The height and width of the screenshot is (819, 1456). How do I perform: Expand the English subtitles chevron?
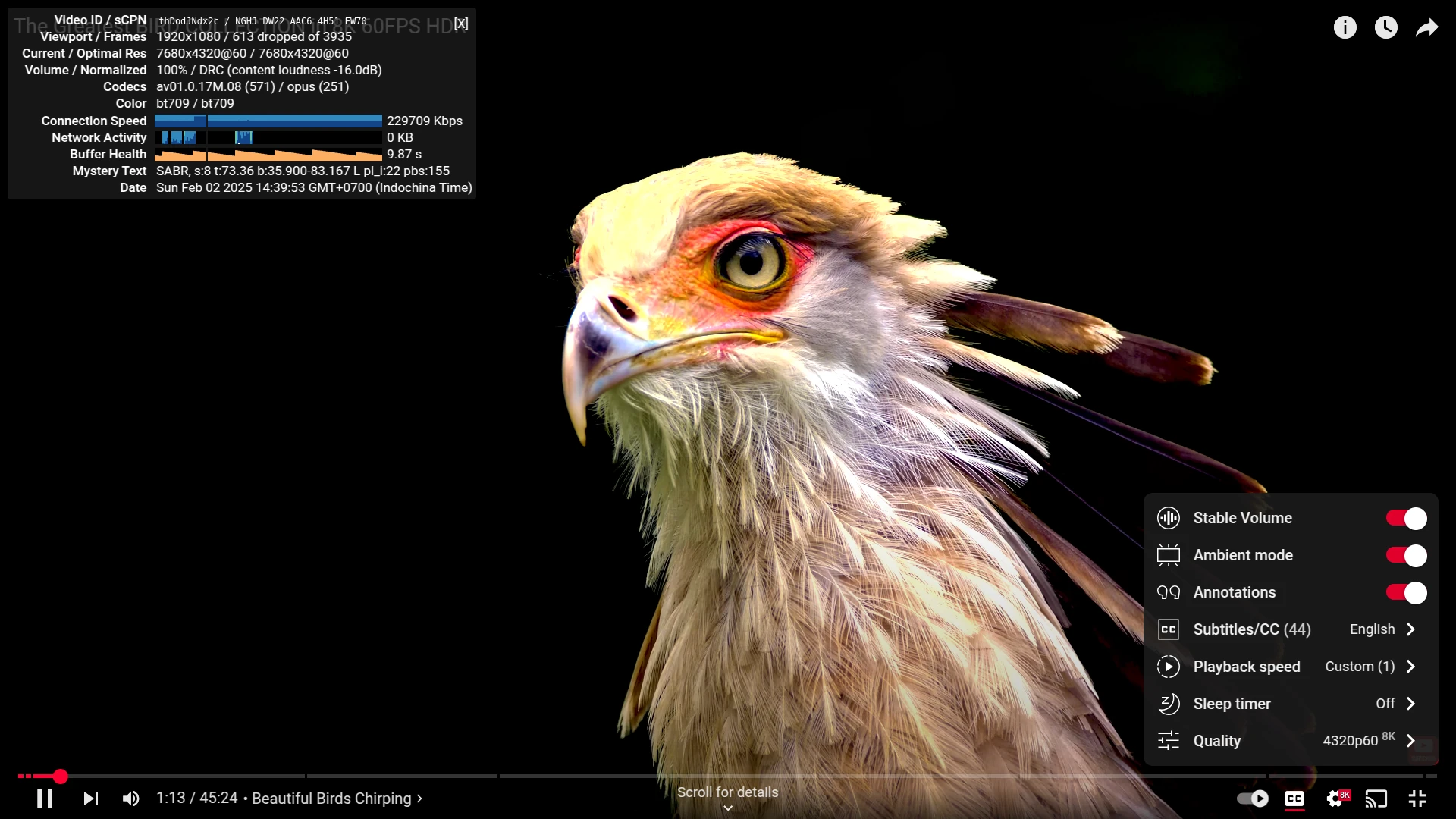1410,629
